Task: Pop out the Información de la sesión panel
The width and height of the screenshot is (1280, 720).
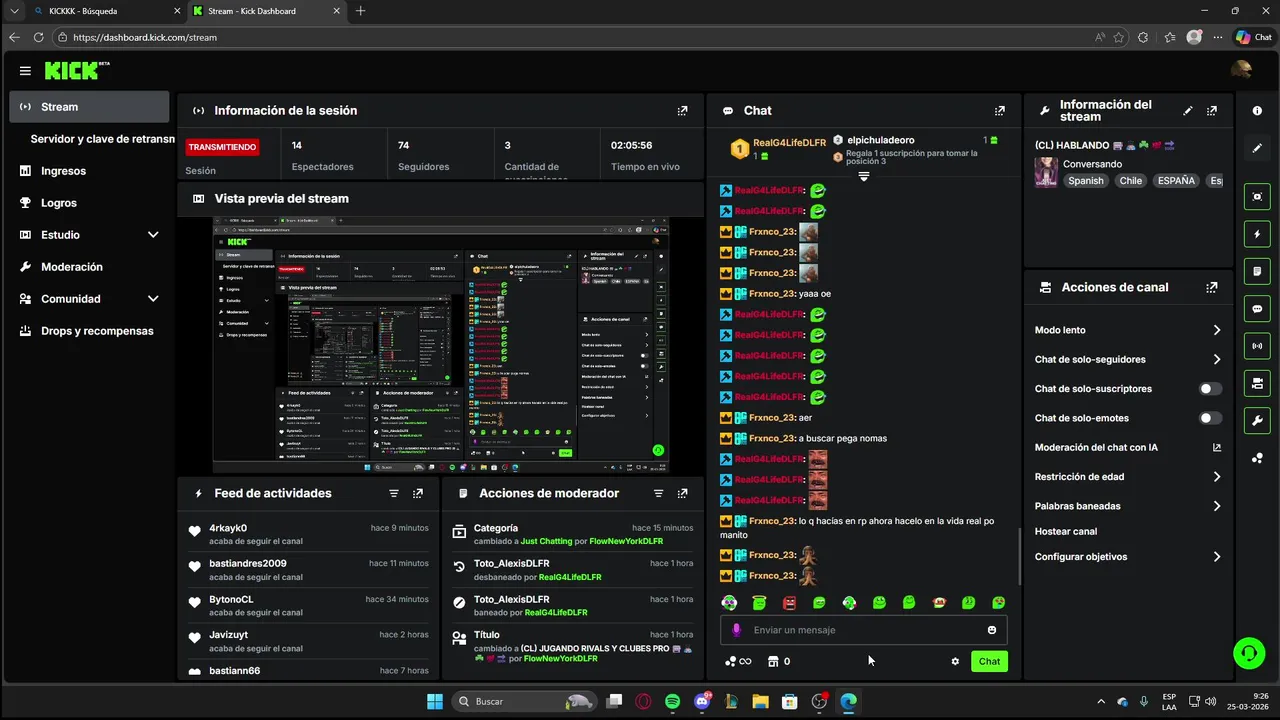Action: point(682,111)
